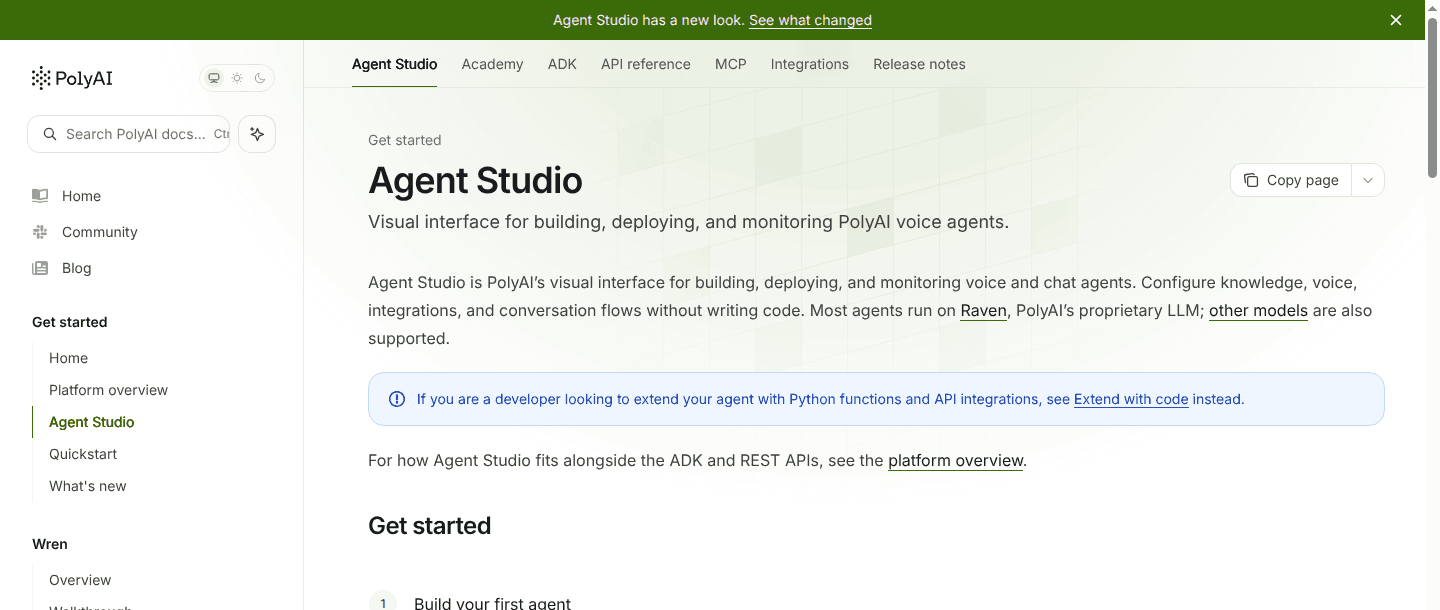Viewport: 1440px width, 610px height.
Task: Select system theme mode icon
Action: (214, 78)
